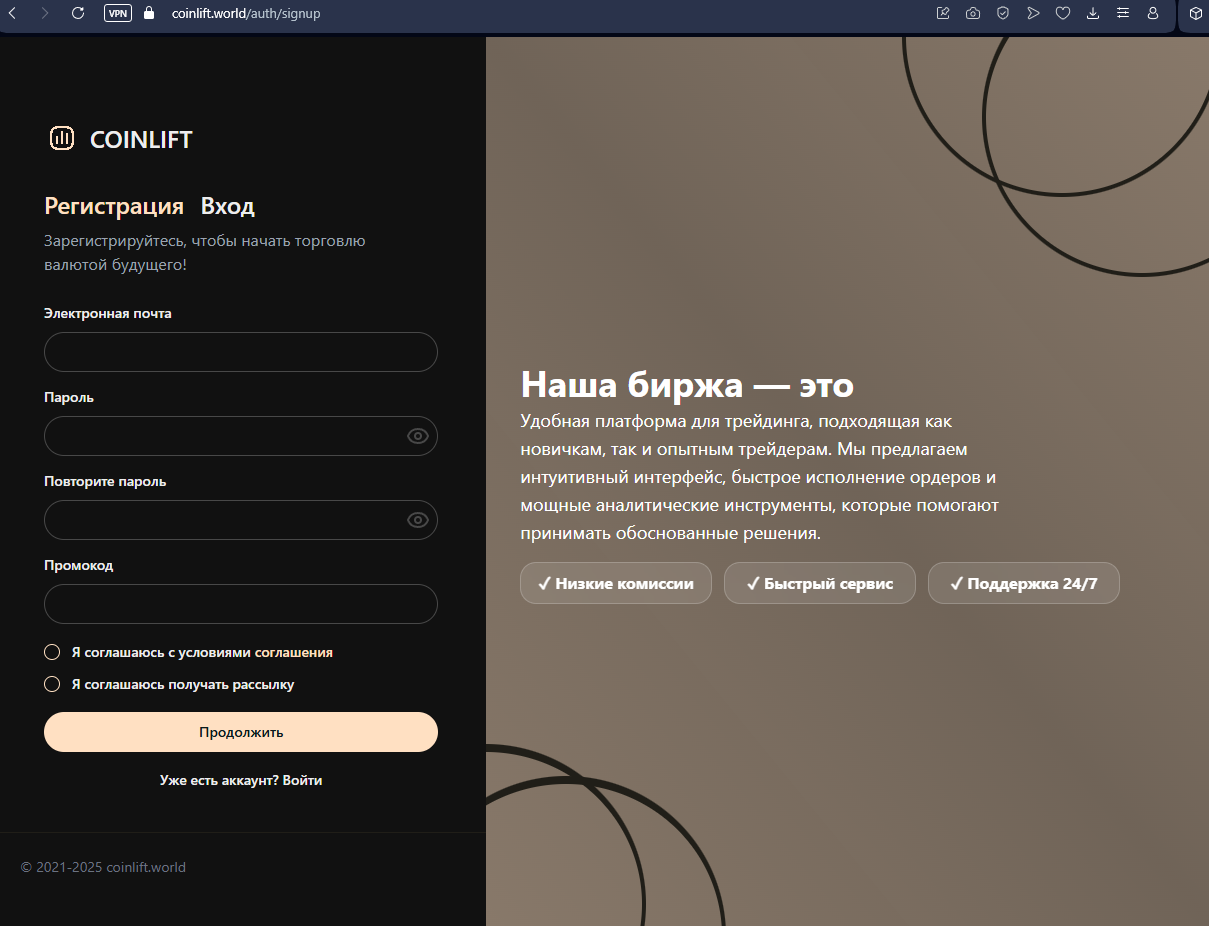Viewport: 1209px width, 926px height.
Task: Open the VPN badge in the address bar
Action: [x=118, y=13]
